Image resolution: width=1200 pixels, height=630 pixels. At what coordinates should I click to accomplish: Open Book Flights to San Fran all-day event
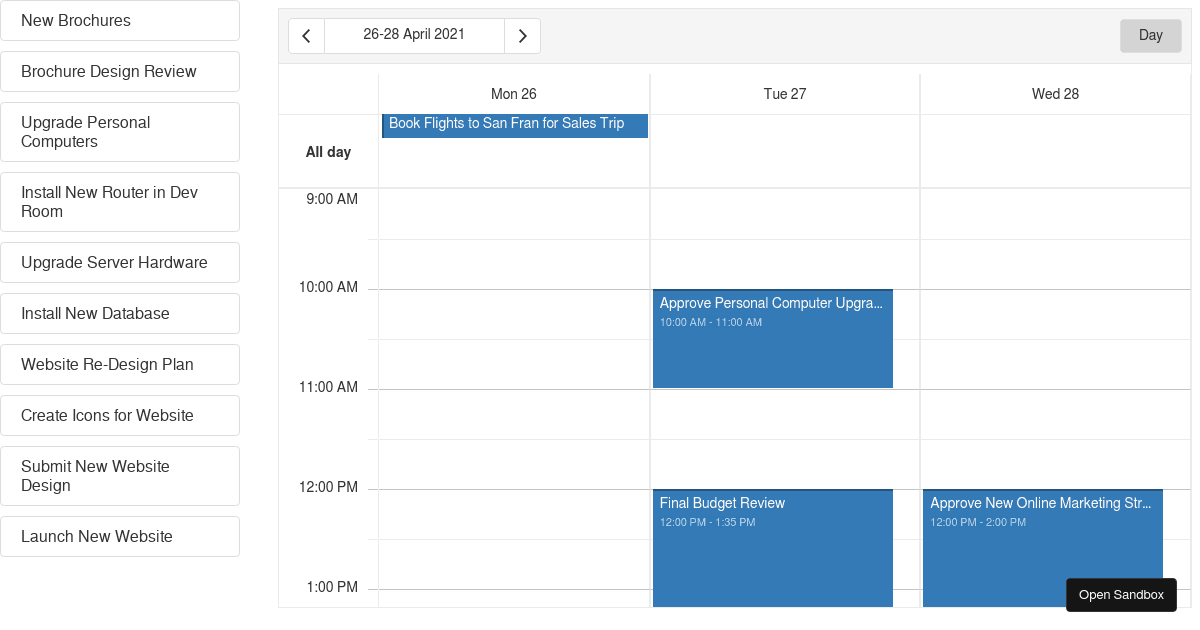click(515, 125)
